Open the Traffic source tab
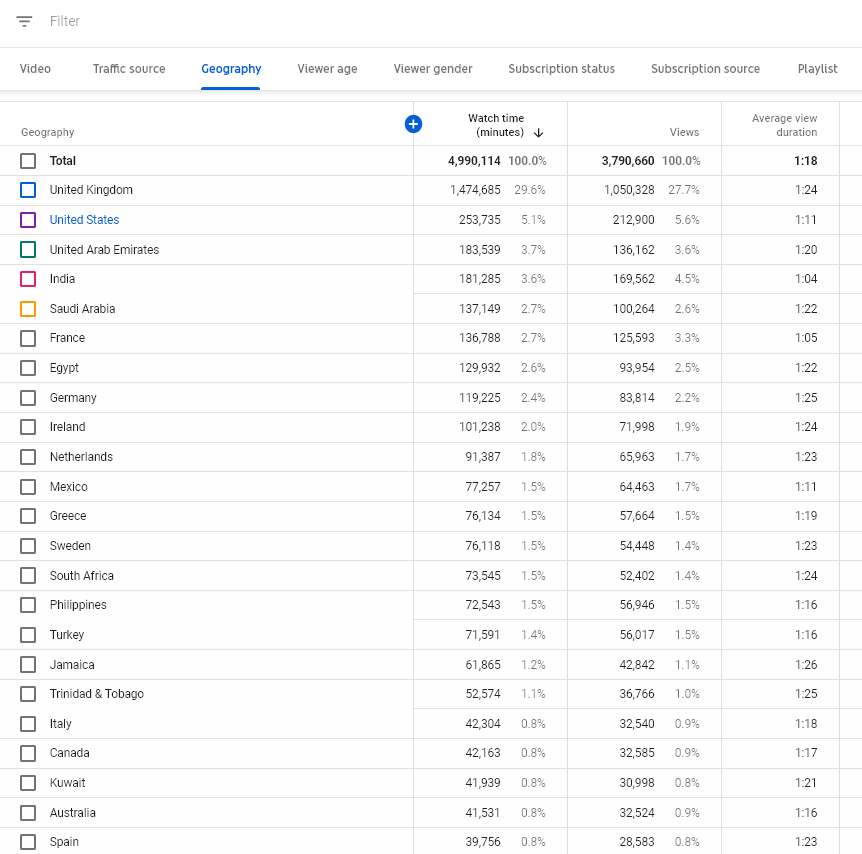This screenshot has width=862, height=854. coord(129,69)
